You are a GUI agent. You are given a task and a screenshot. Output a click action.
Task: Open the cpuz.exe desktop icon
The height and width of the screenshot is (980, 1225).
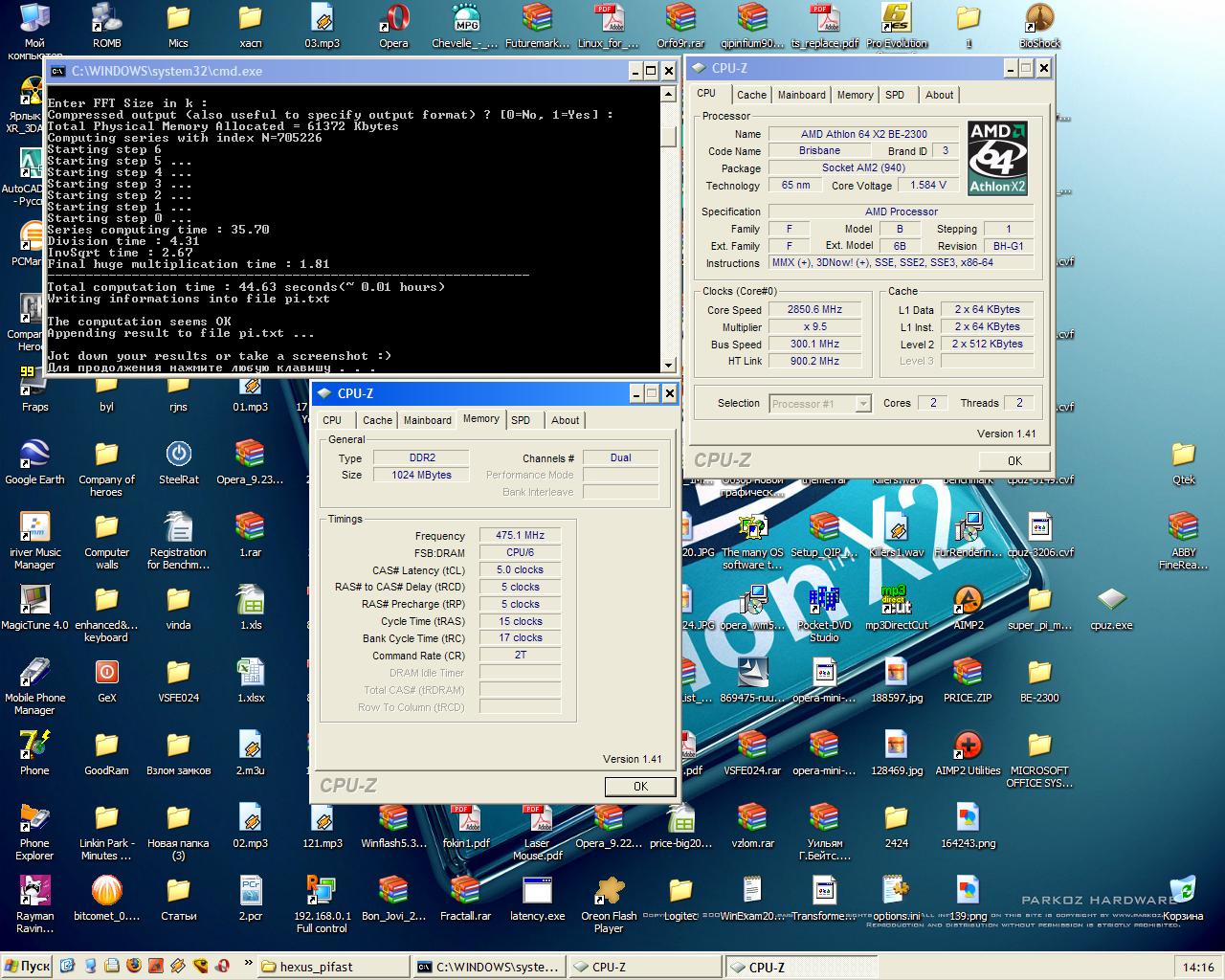(x=1111, y=607)
